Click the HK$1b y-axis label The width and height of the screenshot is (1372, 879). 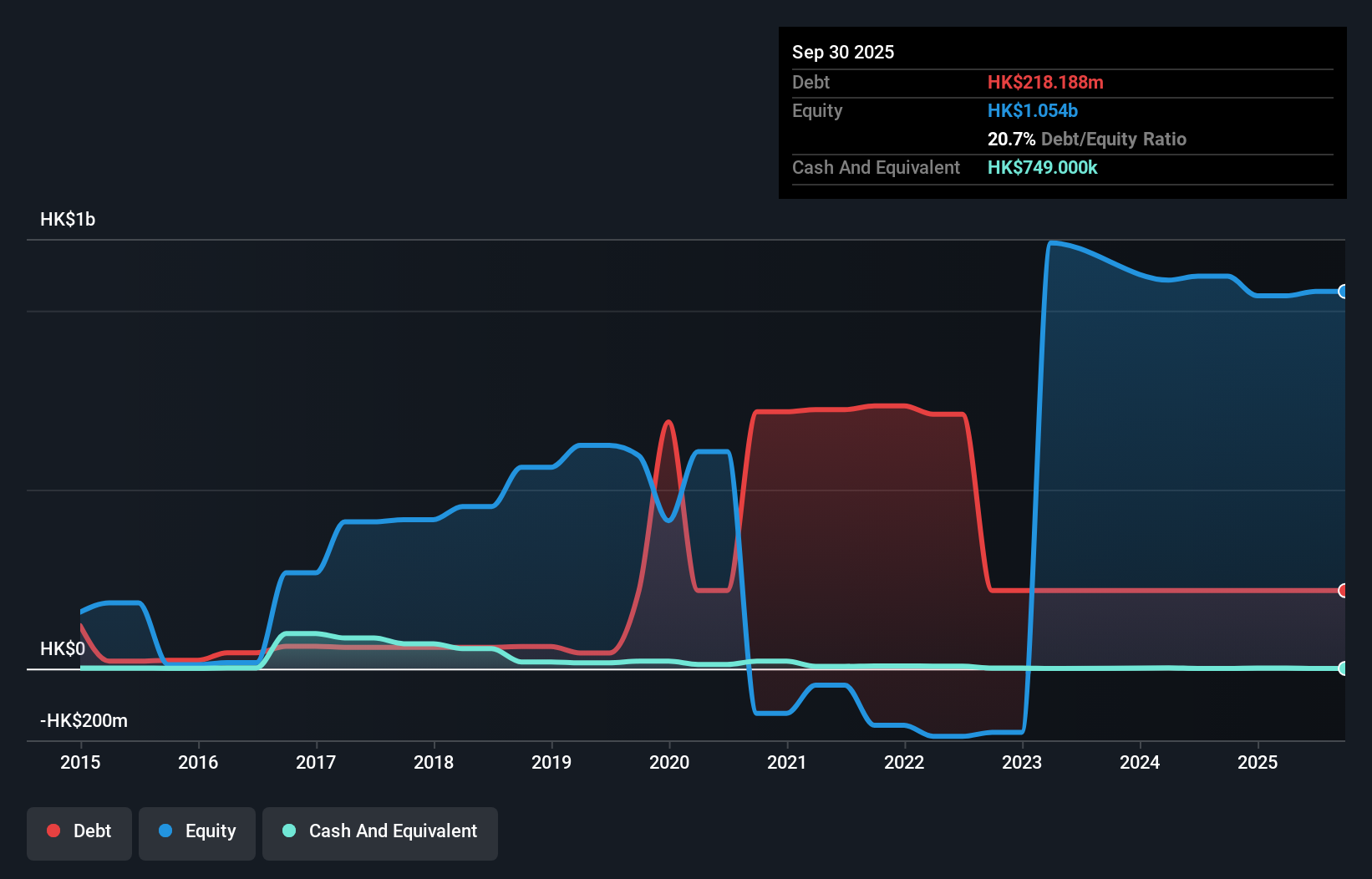pyautogui.click(x=68, y=220)
